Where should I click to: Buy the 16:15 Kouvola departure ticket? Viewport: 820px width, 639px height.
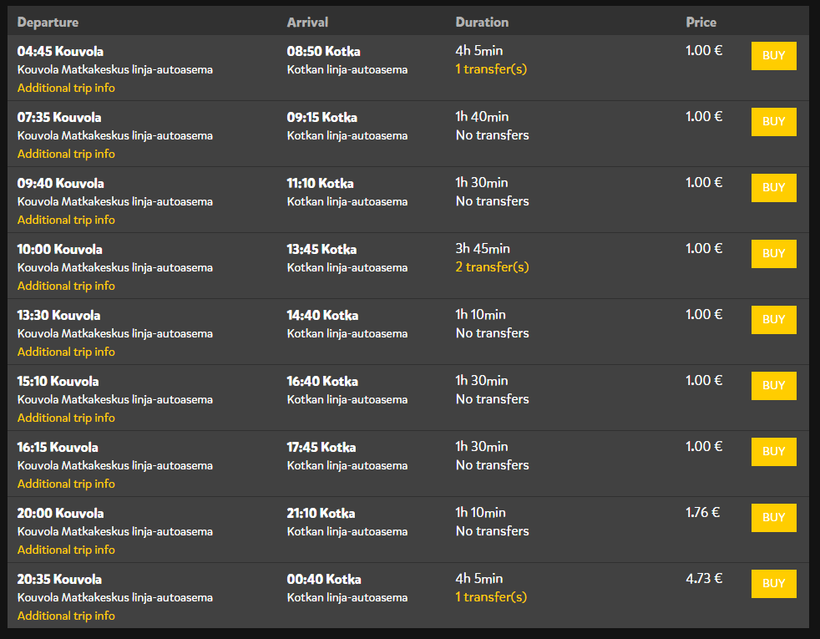773,452
